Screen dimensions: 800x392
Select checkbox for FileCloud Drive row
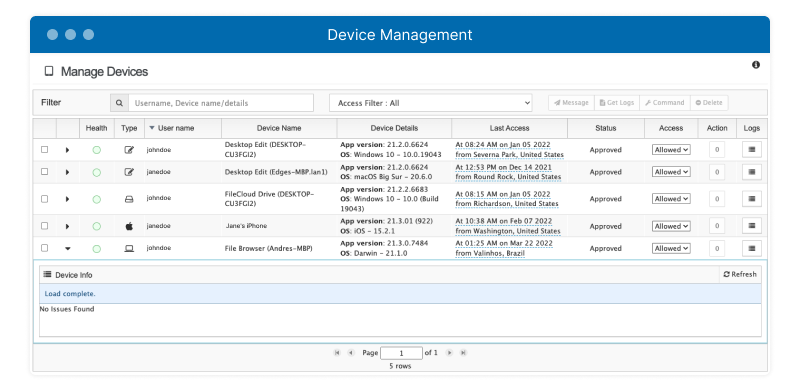pos(44,199)
